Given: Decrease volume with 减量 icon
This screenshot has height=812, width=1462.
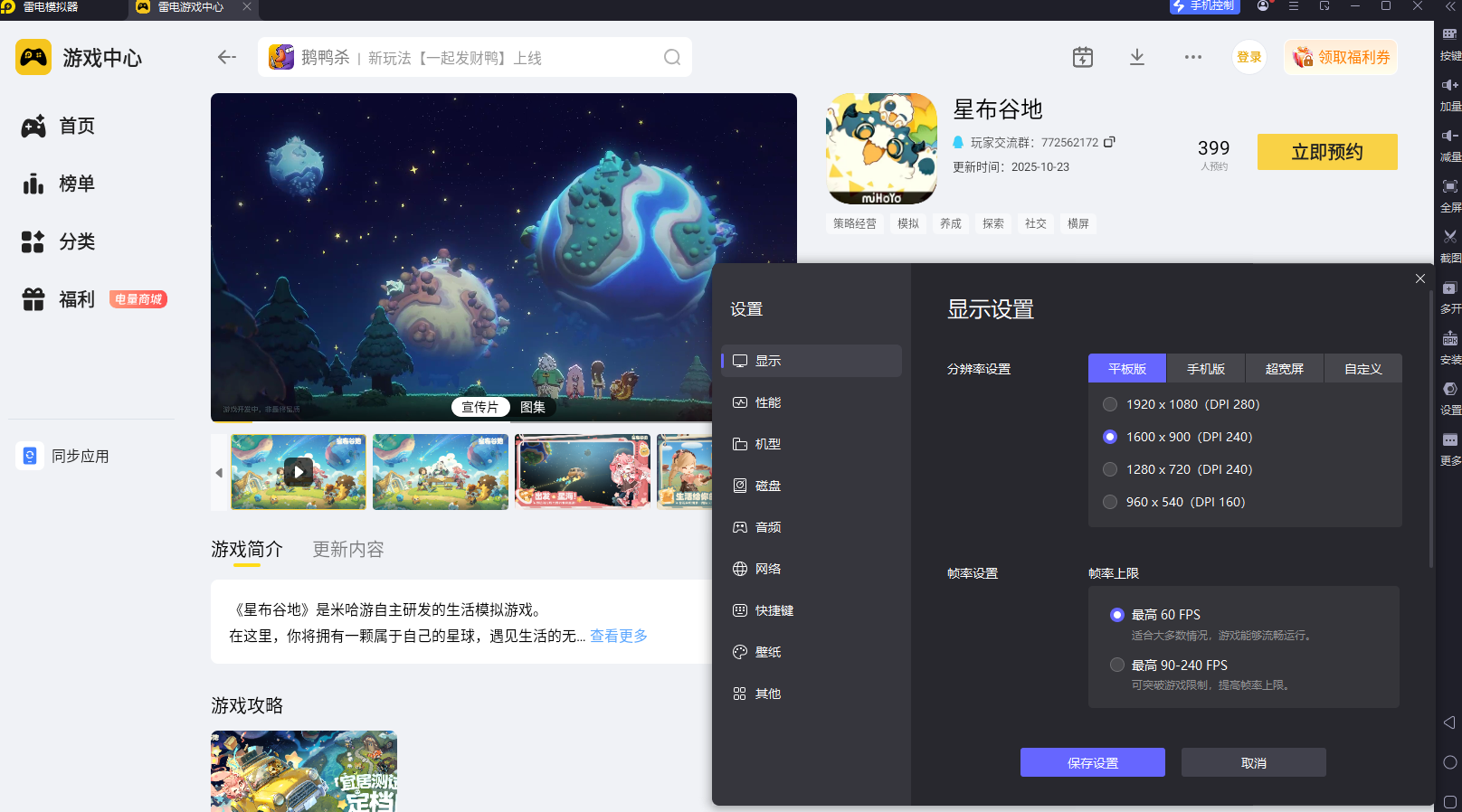Looking at the screenshot, I should [1450, 144].
